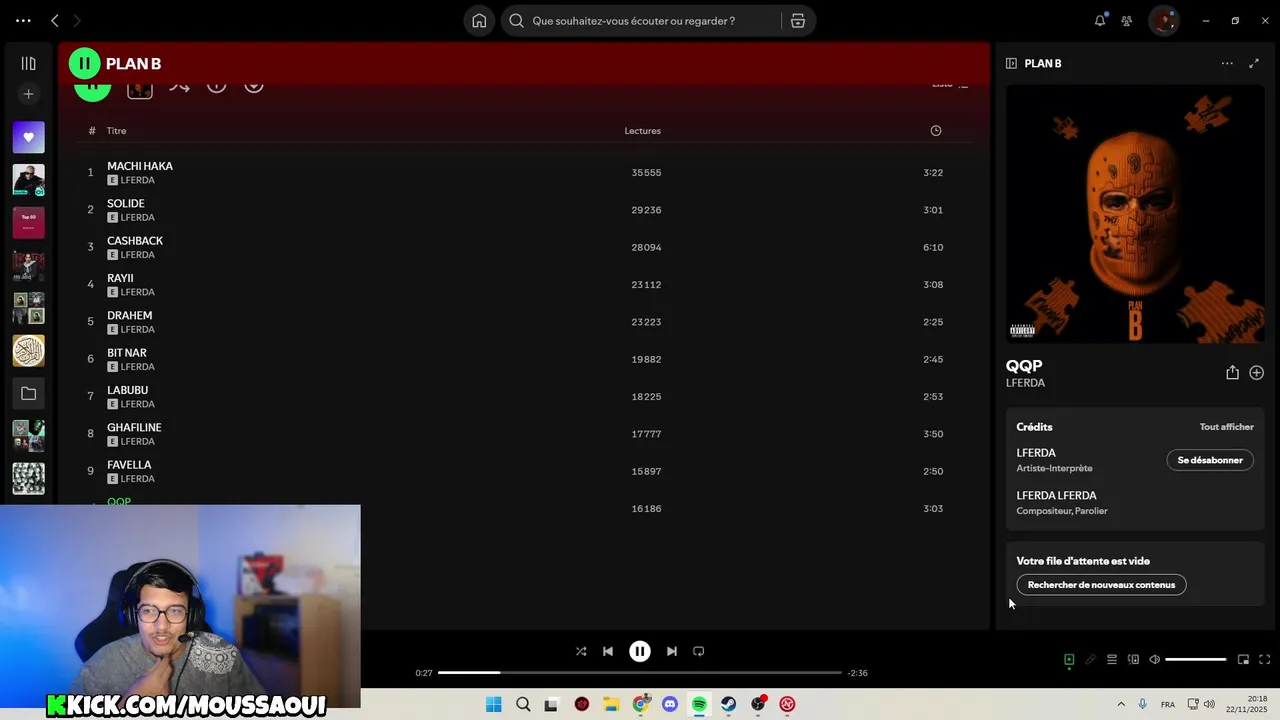
Task: Click the PLAN B album cover art
Action: pos(1135,214)
